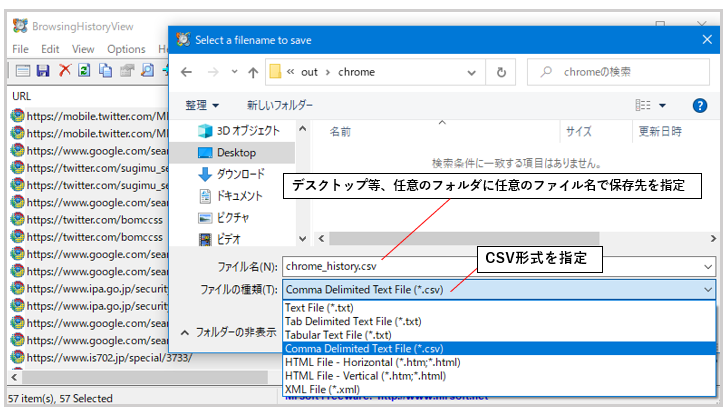The image size is (725, 413).
Task: Open the blue help question mark
Action: pyautogui.click(x=700, y=106)
